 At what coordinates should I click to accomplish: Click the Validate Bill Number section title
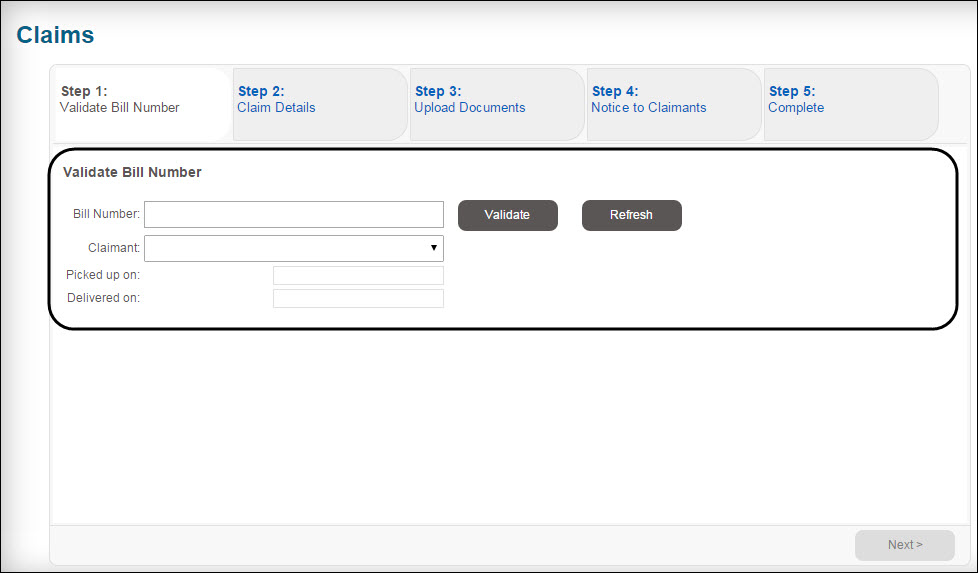[132, 172]
